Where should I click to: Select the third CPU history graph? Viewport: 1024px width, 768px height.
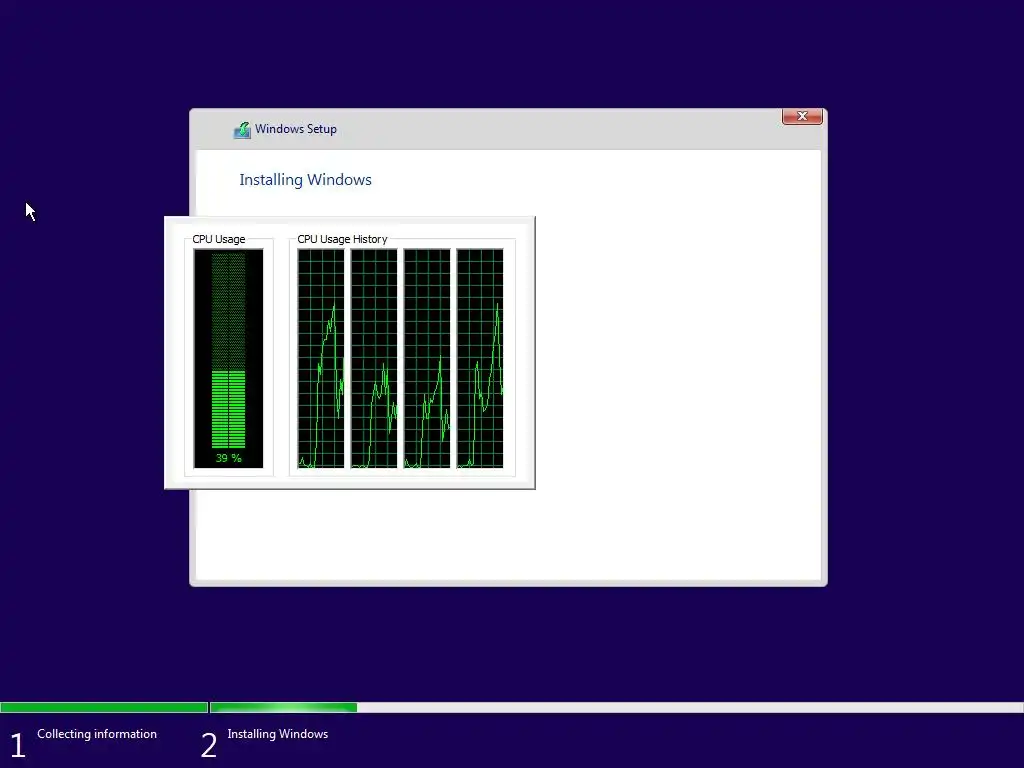coord(426,359)
